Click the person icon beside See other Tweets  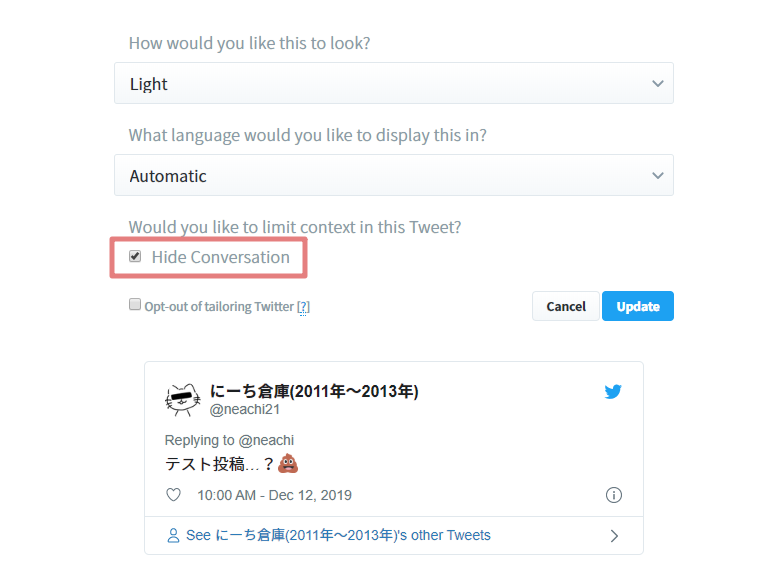tap(173, 536)
